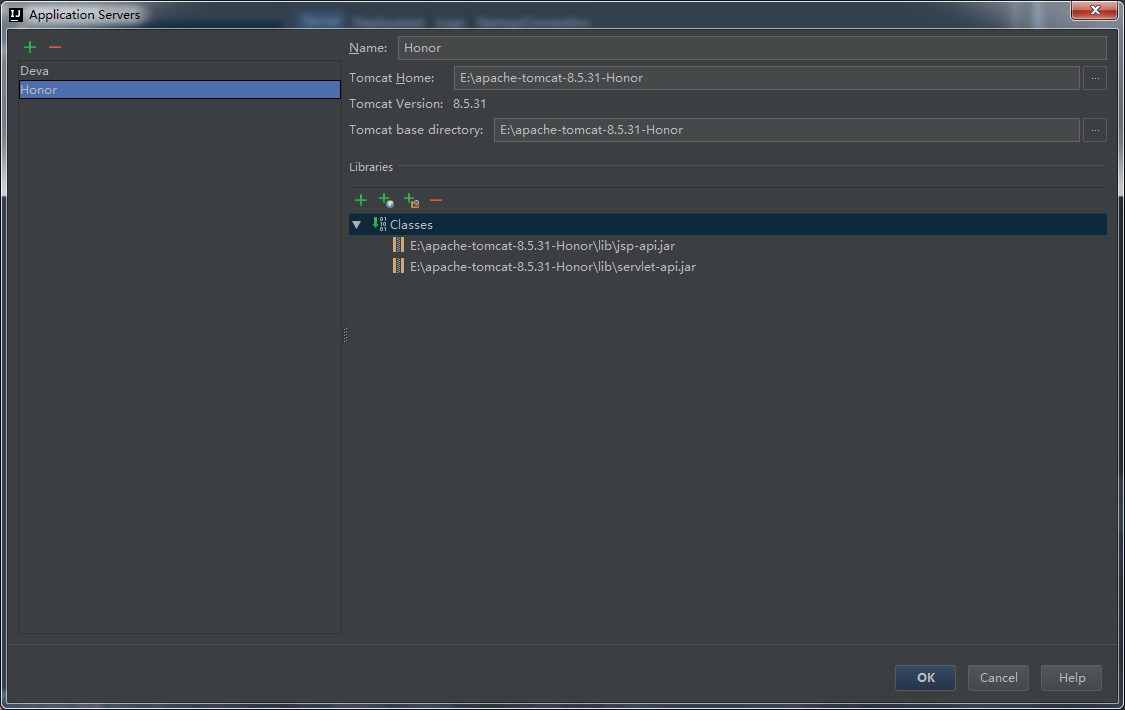Open Help for this dialog
Viewport: 1125px width, 710px height.
tap(1070, 677)
